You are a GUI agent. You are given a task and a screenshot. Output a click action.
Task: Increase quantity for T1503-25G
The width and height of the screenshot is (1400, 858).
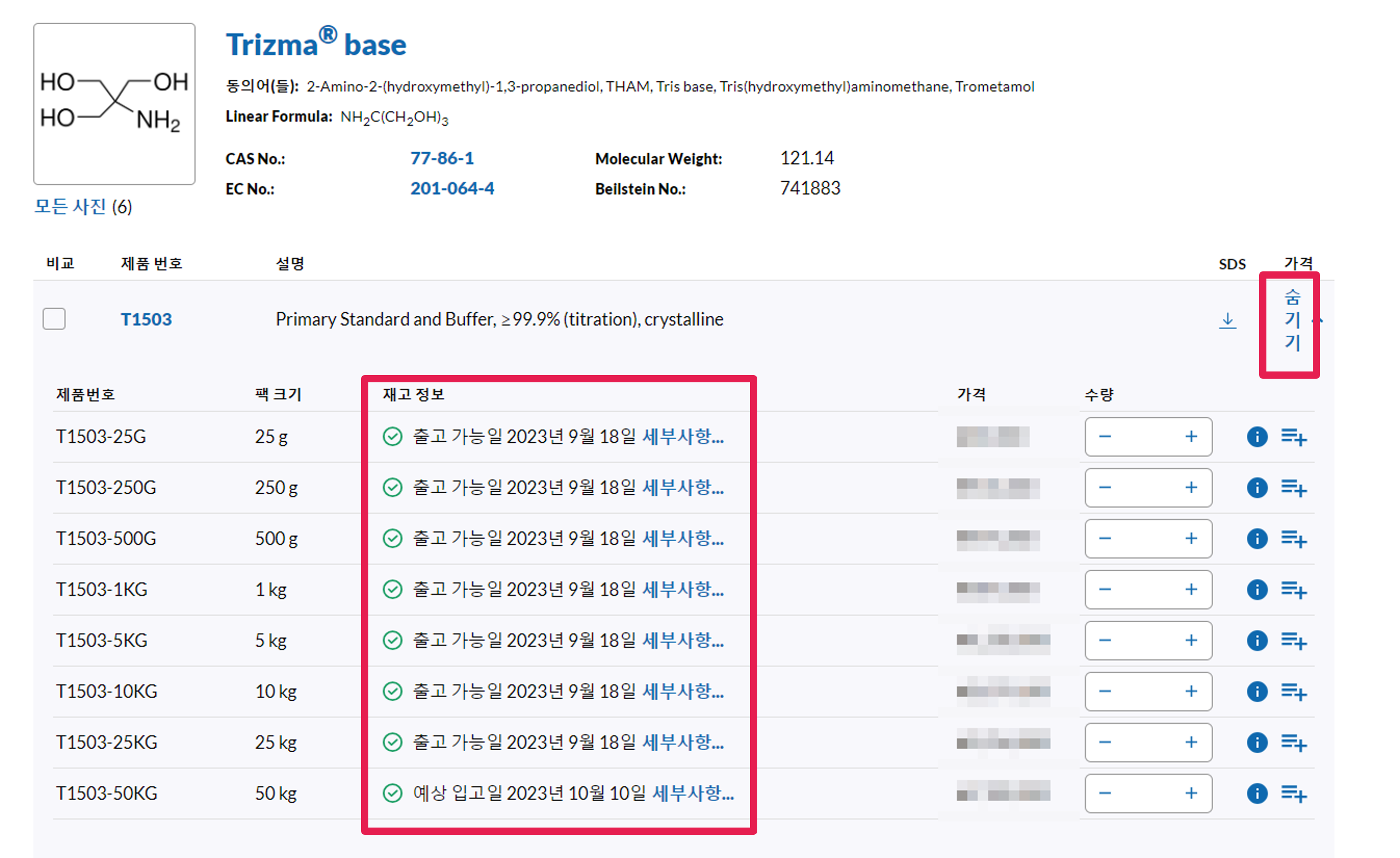[1191, 436]
